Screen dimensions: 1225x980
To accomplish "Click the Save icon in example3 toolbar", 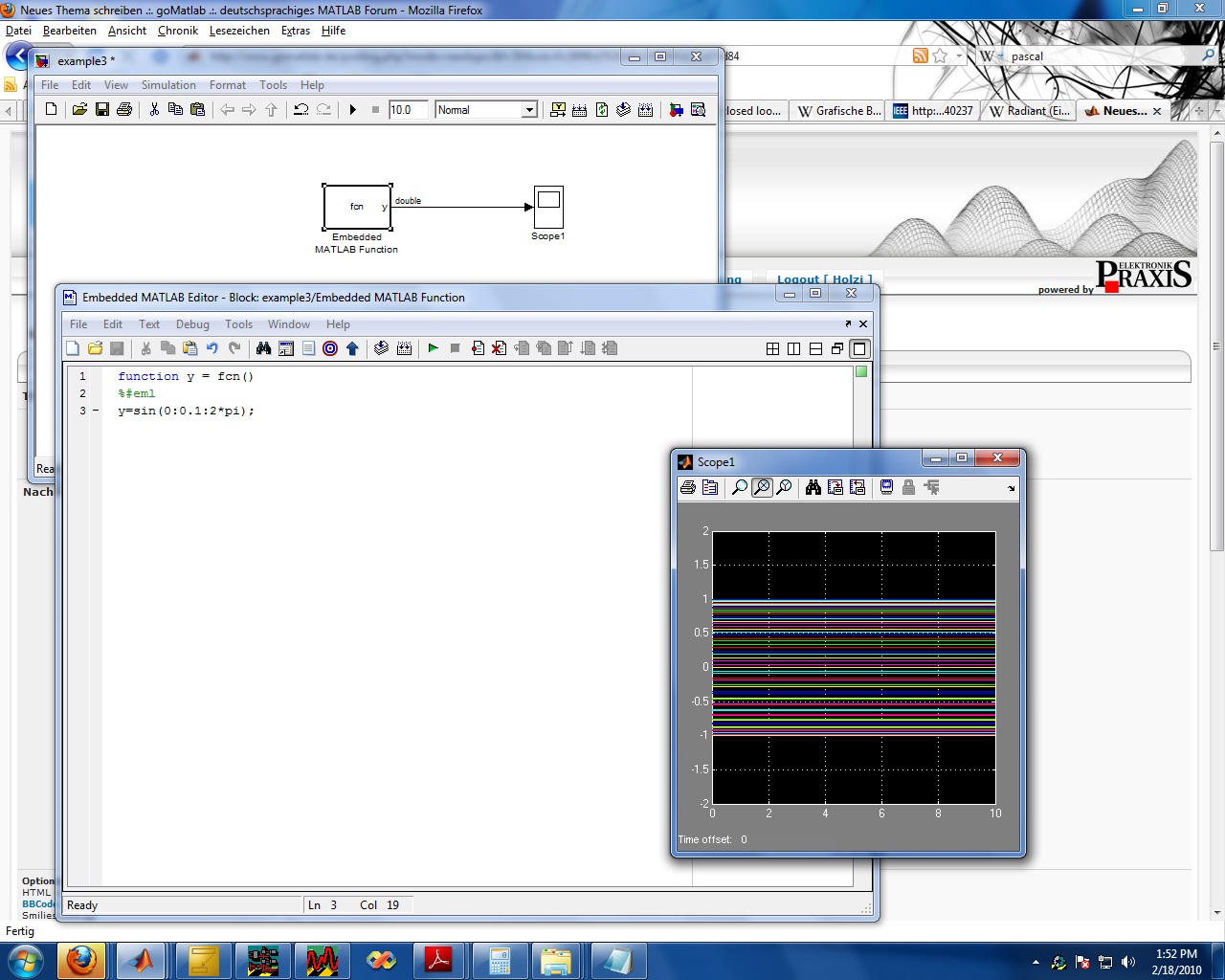I will [102, 110].
